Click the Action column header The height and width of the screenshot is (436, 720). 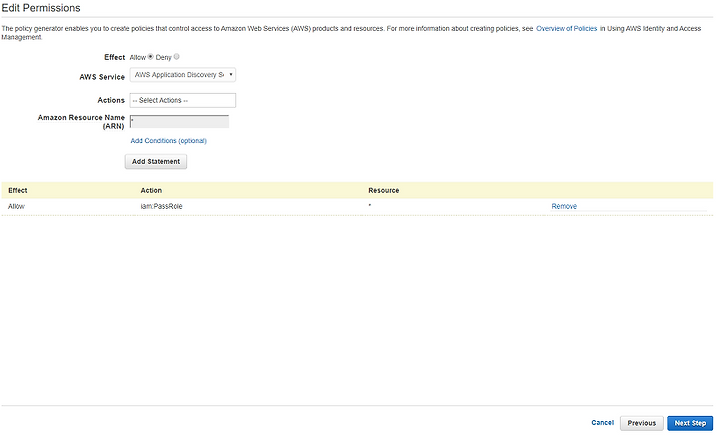[x=151, y=190]
